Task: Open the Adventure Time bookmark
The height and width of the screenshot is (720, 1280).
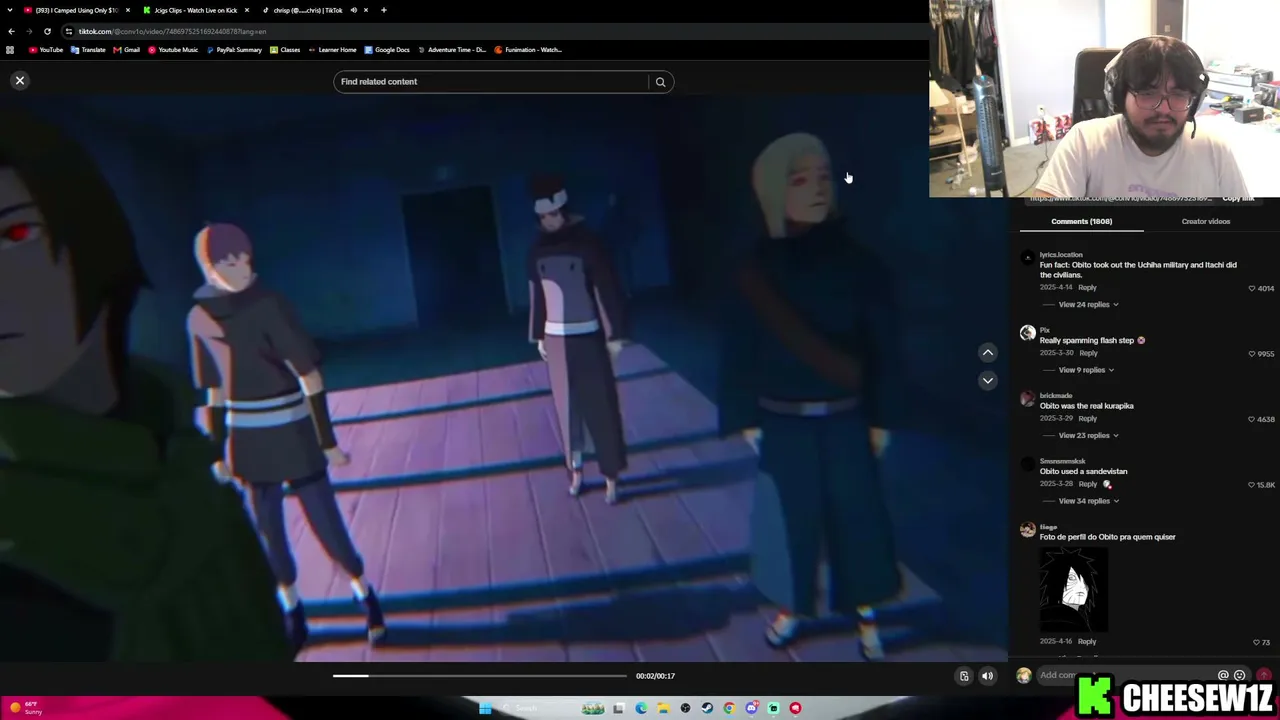Action: pyautogui.click(x=452, y=50)
